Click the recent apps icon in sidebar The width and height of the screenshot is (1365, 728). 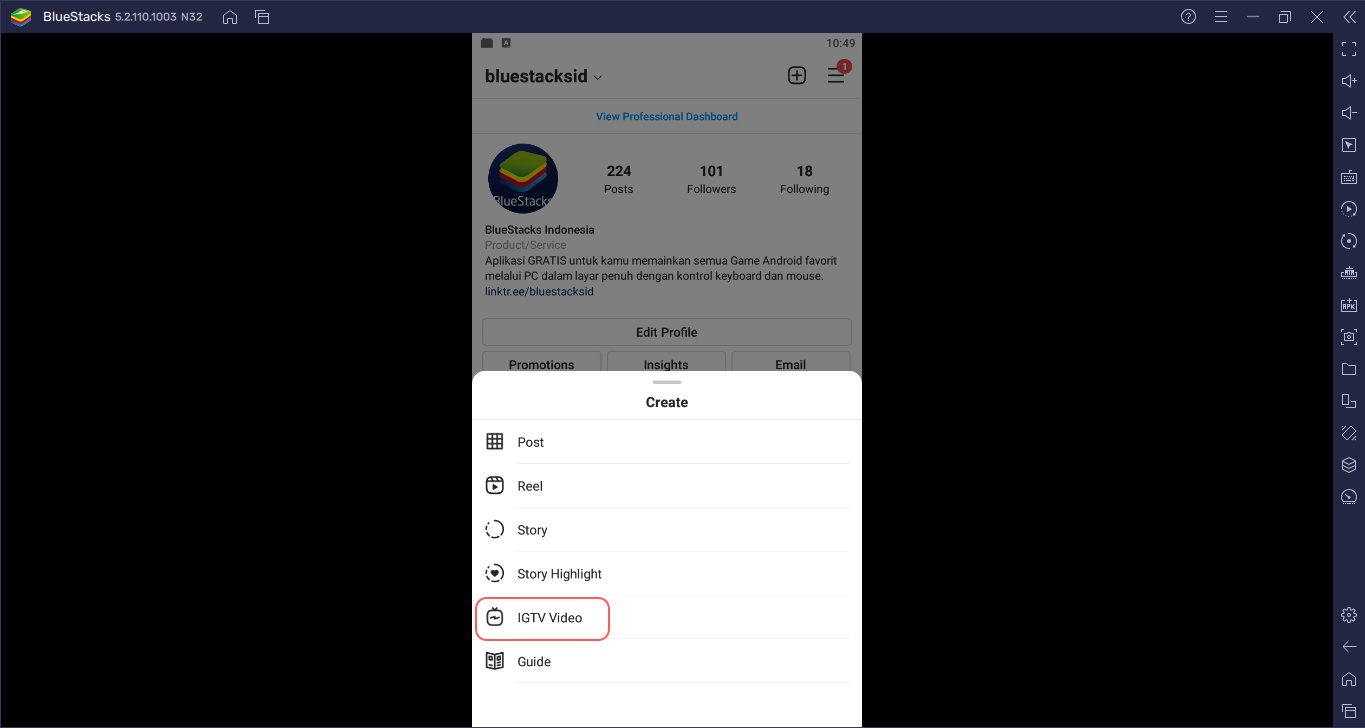1349,711
